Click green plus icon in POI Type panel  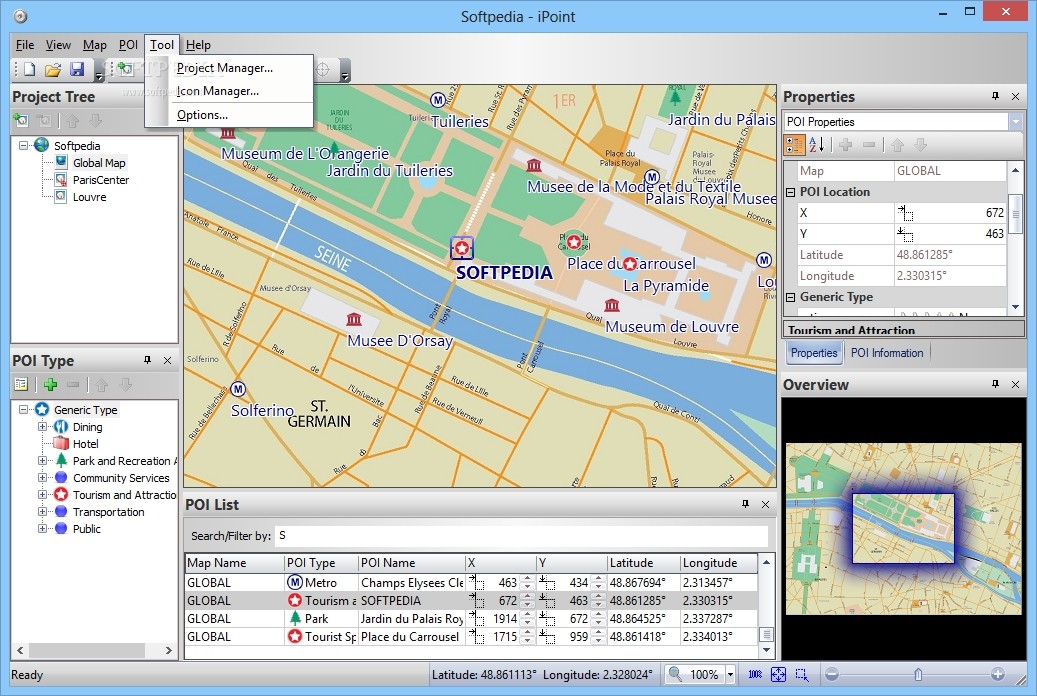50,385
